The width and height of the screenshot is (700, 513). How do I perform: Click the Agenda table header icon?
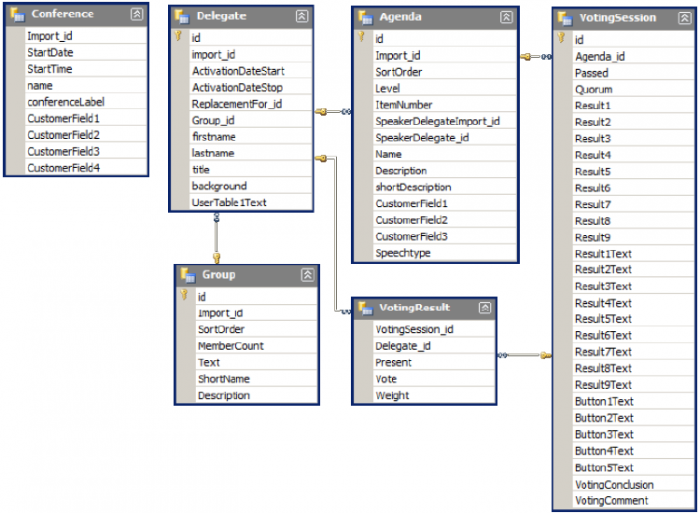[x=365, y=17]
